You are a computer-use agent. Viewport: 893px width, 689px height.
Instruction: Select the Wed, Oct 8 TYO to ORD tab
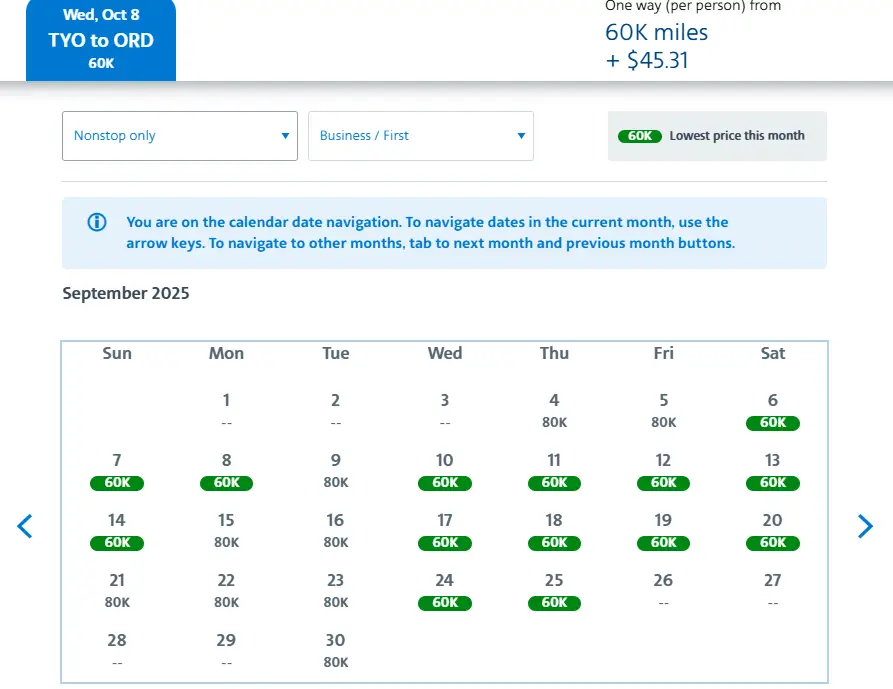coord(101,40)
